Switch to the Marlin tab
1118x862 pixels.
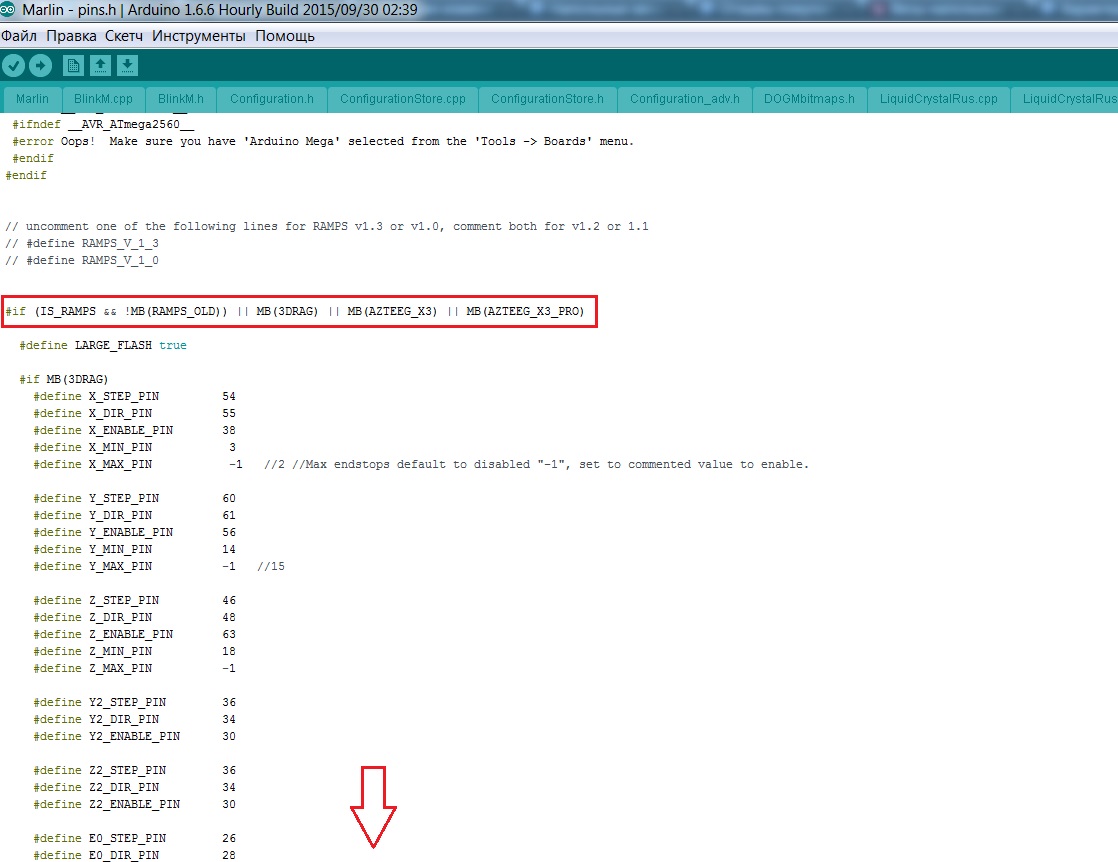coord(32,99)
